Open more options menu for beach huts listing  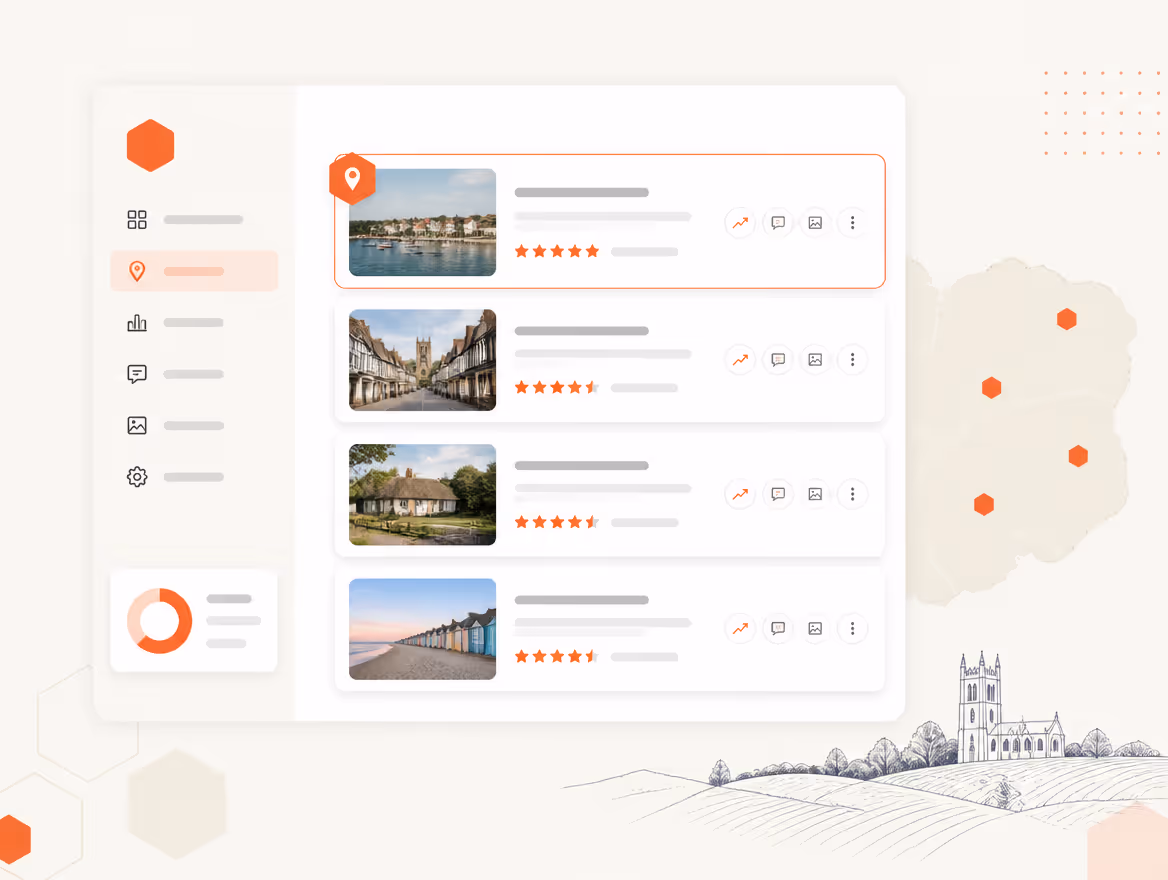point(852,629)
